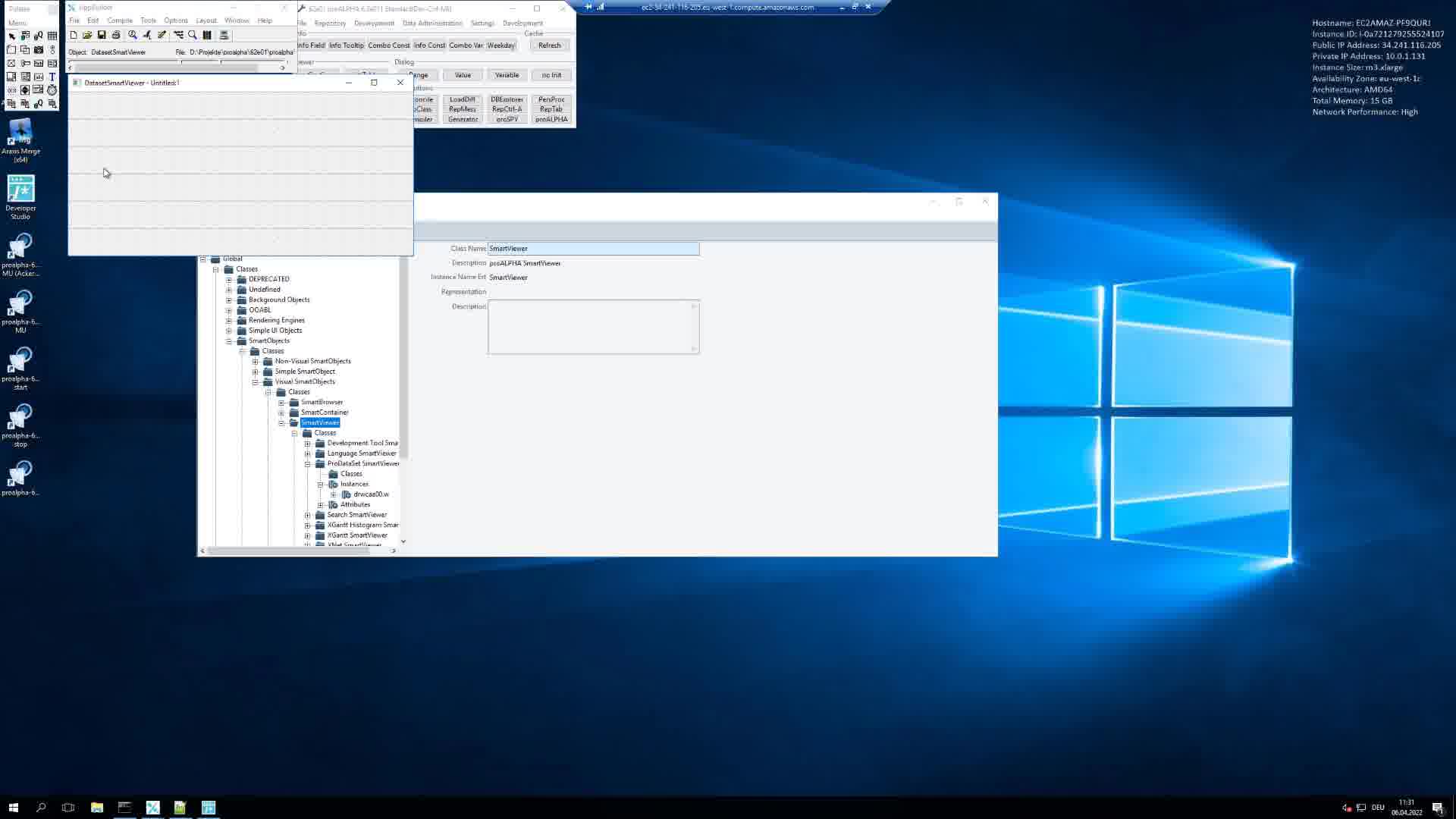The image size is (1456, 819).
Task: Open Task View on taskbar
Action: click(68, 808)
